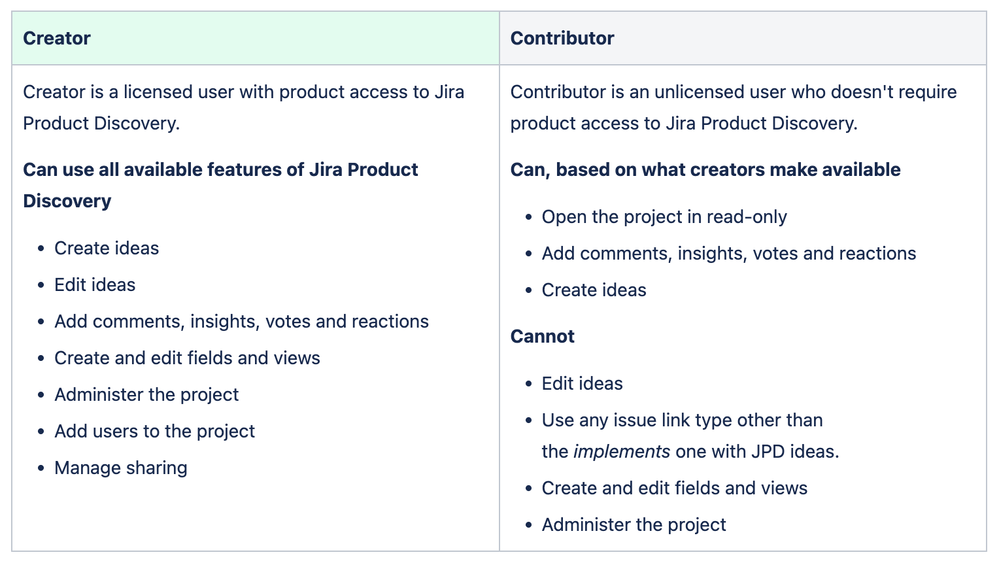The width and height of the screenshot is (999, 565).
Task: Click Creator's 'Create and edit fields and views'
Action: [x=187, y=358]
